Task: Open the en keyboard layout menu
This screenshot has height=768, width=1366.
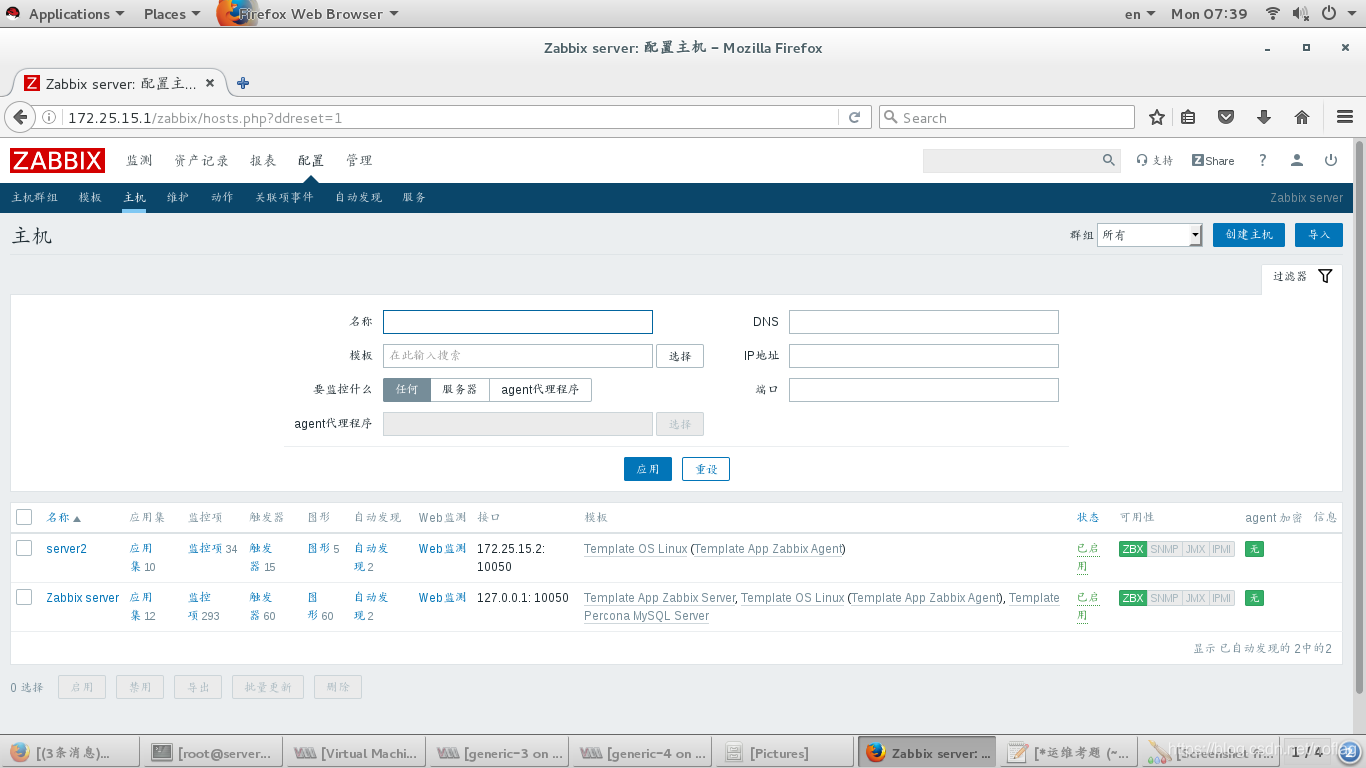Action: point(1139,14)
